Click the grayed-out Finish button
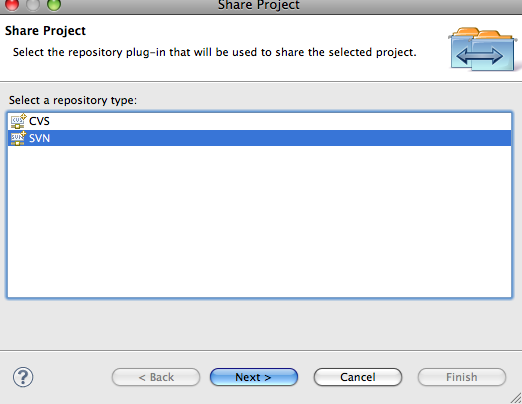The image size is (522, 404). 462,377
